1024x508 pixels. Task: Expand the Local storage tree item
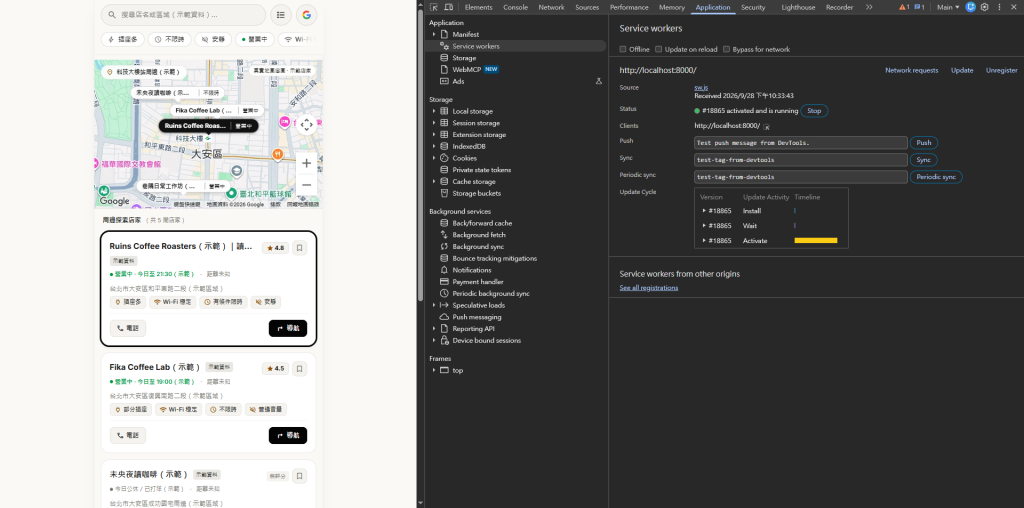pyautogui.click(x=434, y=111)
